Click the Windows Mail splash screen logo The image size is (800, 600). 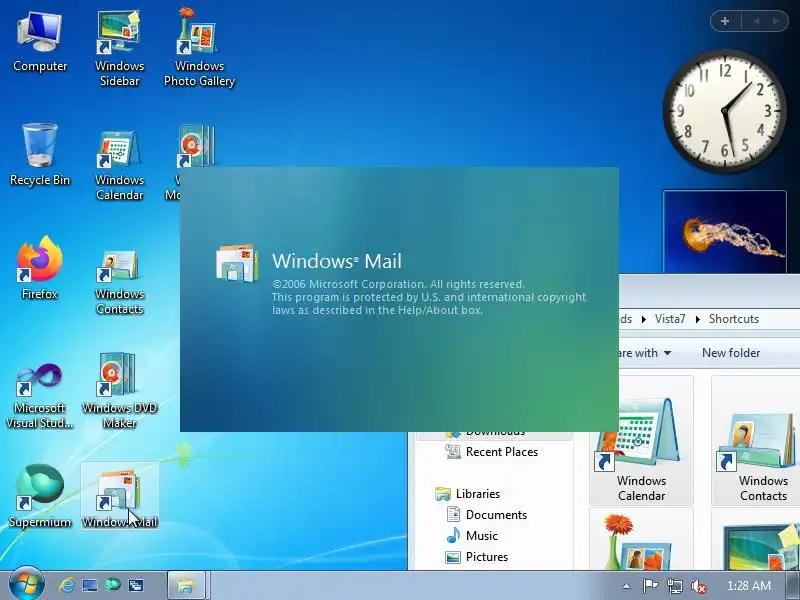tap(237, 263)
